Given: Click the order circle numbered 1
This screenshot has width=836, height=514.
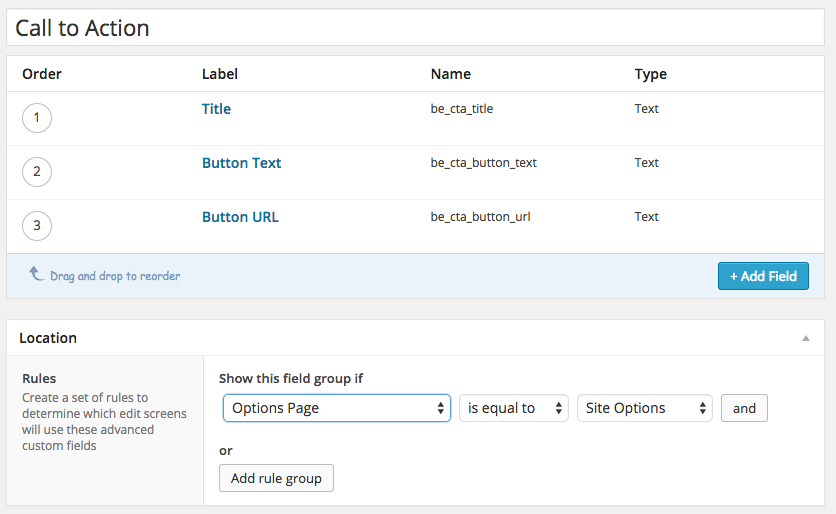Looking at the screenshot, I should tap(37, 118).
